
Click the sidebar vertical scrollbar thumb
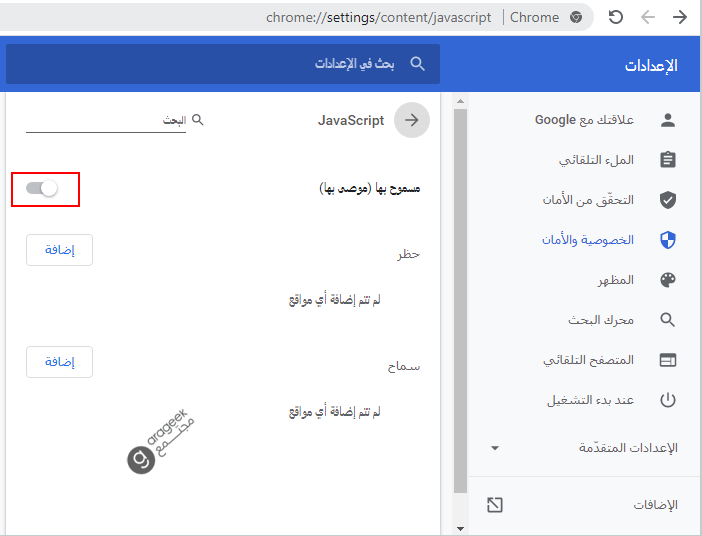coord(460,301)
